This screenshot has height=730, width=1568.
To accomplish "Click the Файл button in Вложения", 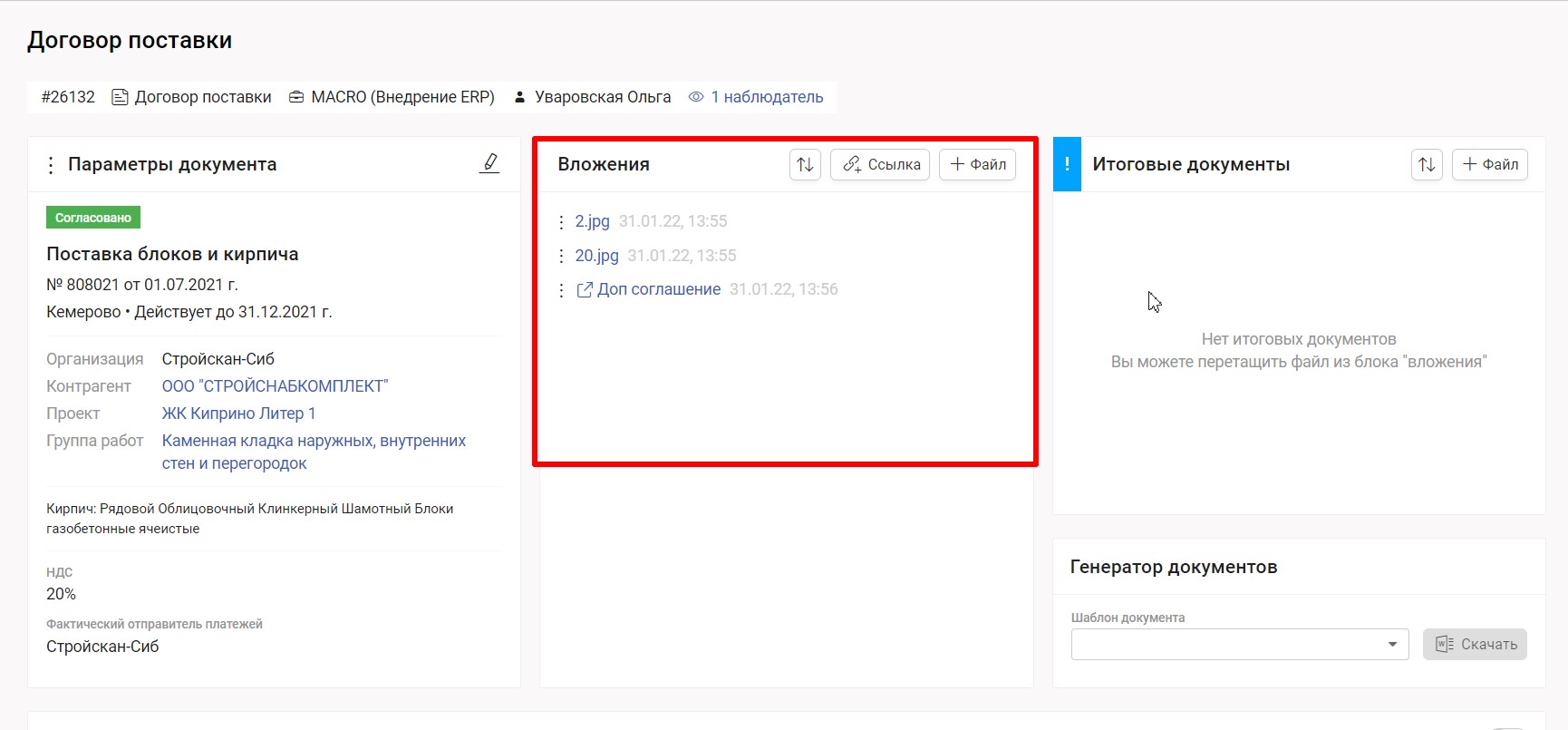I will [x=977, y=164].
